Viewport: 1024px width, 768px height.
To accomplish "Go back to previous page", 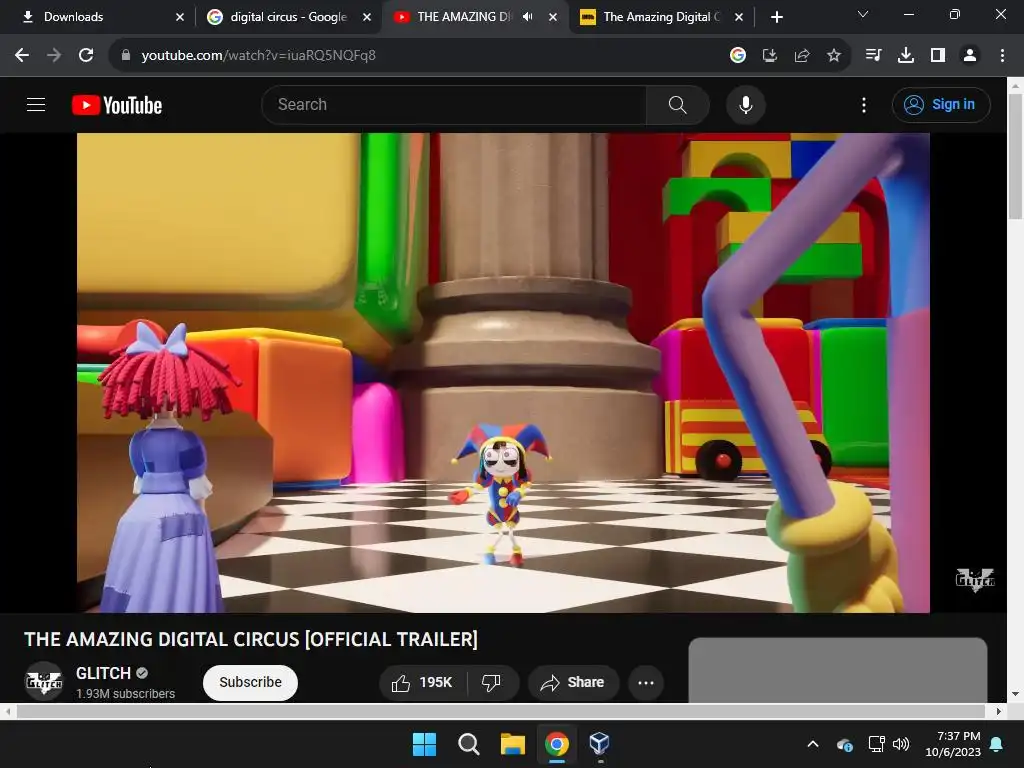I will click(x=22, y=56).
